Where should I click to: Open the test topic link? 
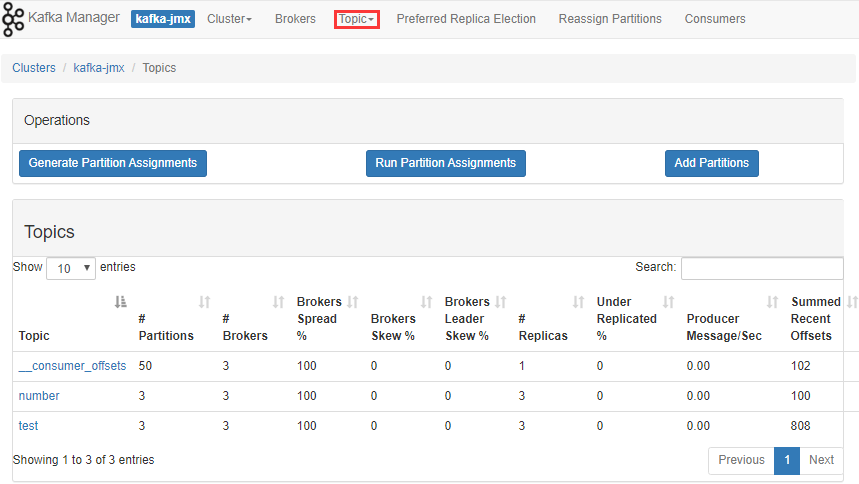28,426
